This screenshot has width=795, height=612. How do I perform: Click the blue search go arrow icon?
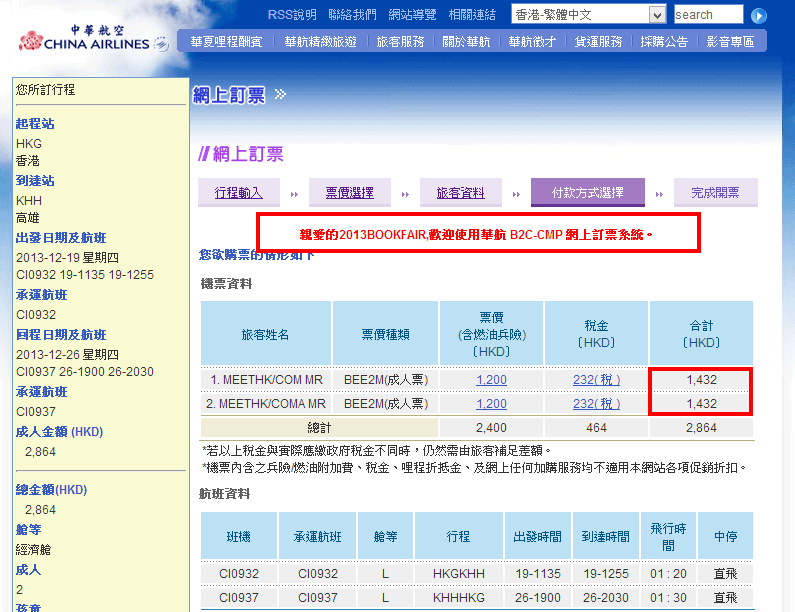[758, 15]
